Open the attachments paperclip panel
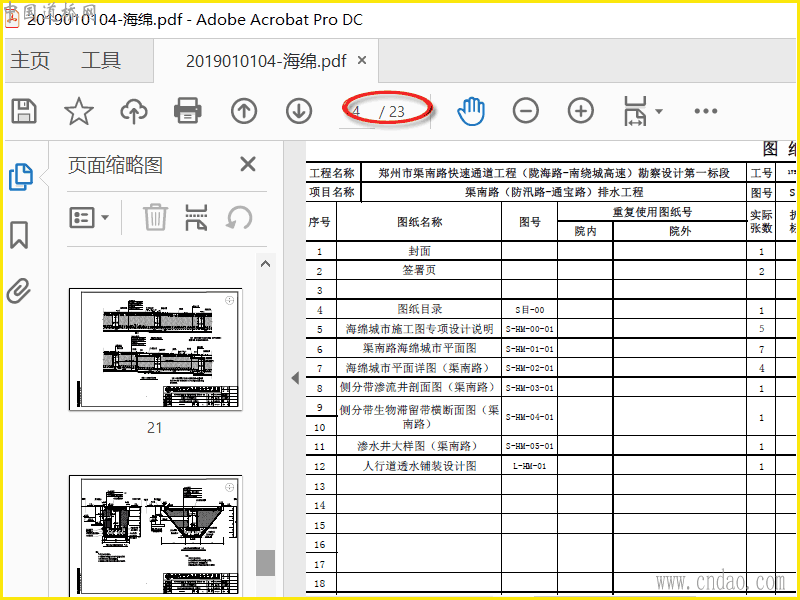 point(19,291)
